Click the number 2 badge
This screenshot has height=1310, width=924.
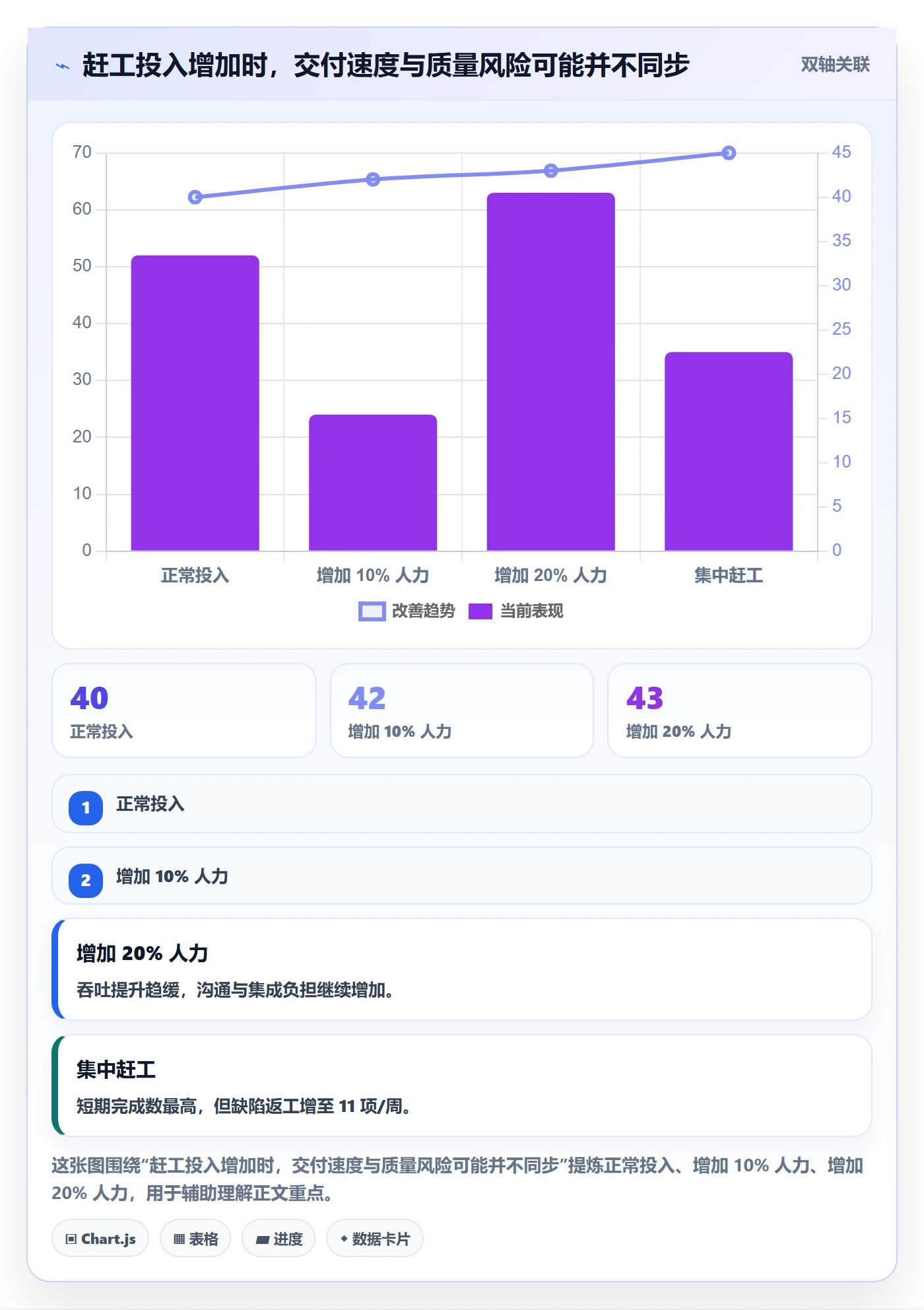click(x=86, y=880)
